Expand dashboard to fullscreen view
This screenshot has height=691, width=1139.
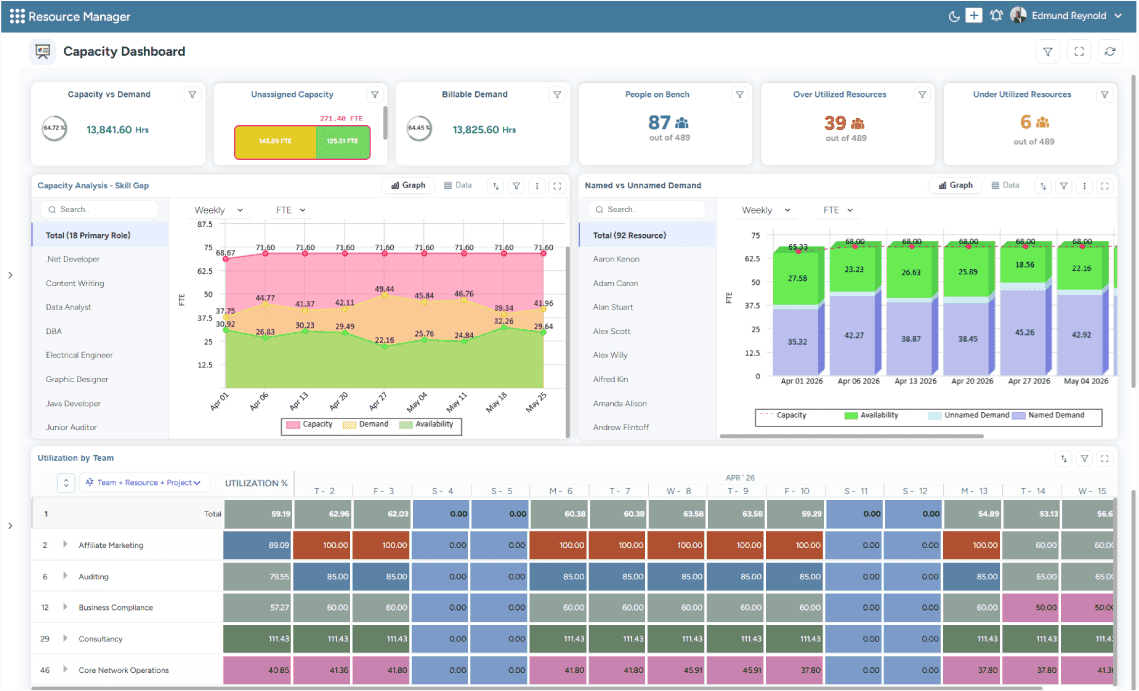pos(1079,50)
